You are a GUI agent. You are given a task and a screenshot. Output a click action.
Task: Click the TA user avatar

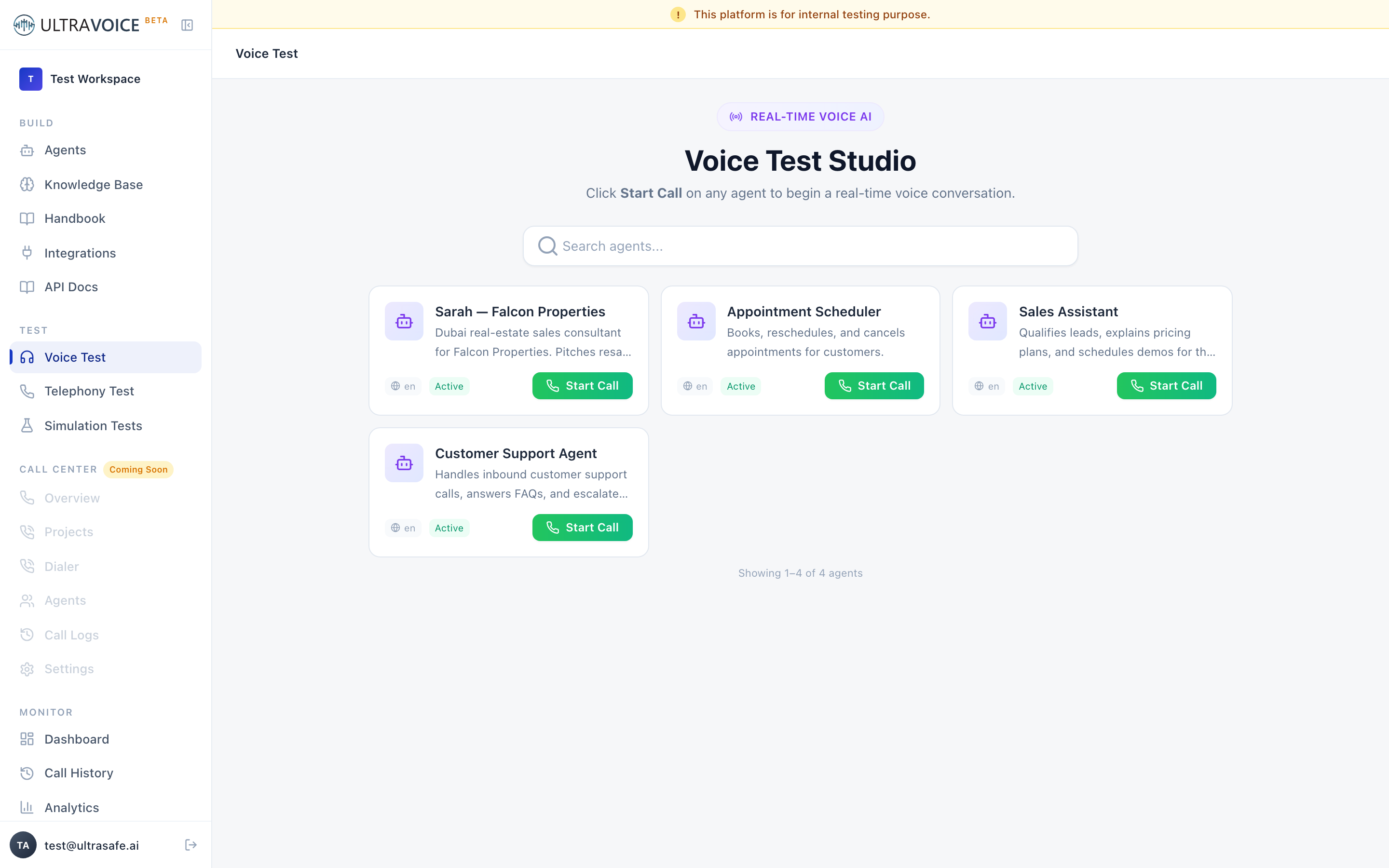(x=23, y=845)
